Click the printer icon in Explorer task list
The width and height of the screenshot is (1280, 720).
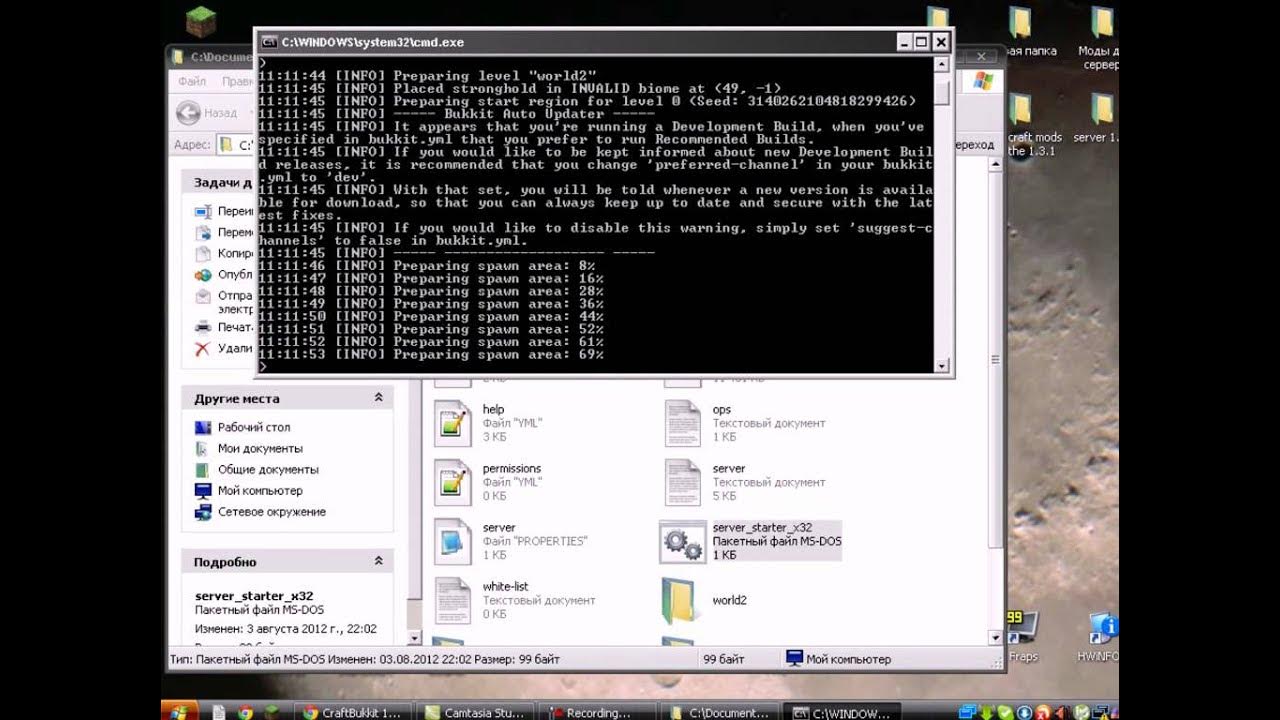pos(203,327)
